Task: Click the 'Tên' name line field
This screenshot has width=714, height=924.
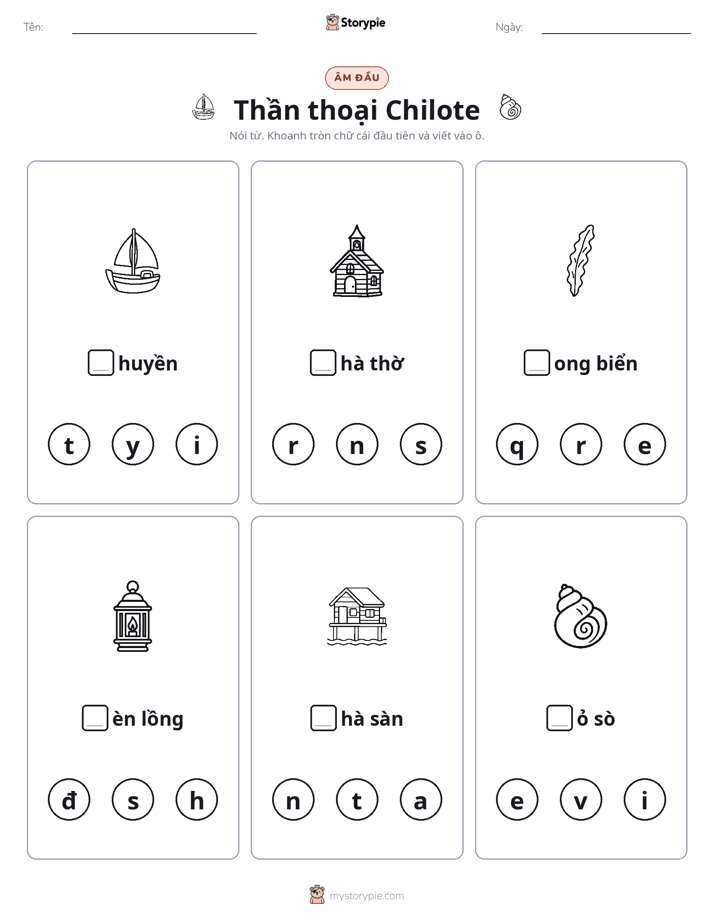Action: [164, 27]
